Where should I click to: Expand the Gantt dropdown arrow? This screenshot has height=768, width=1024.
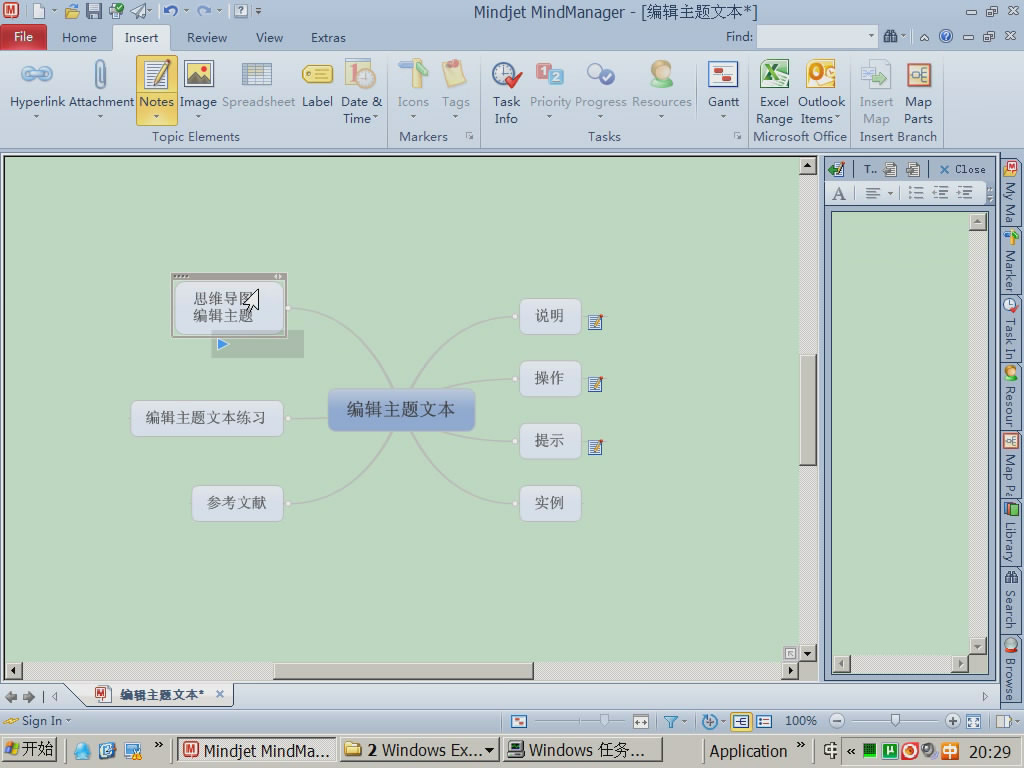point(723,117)
